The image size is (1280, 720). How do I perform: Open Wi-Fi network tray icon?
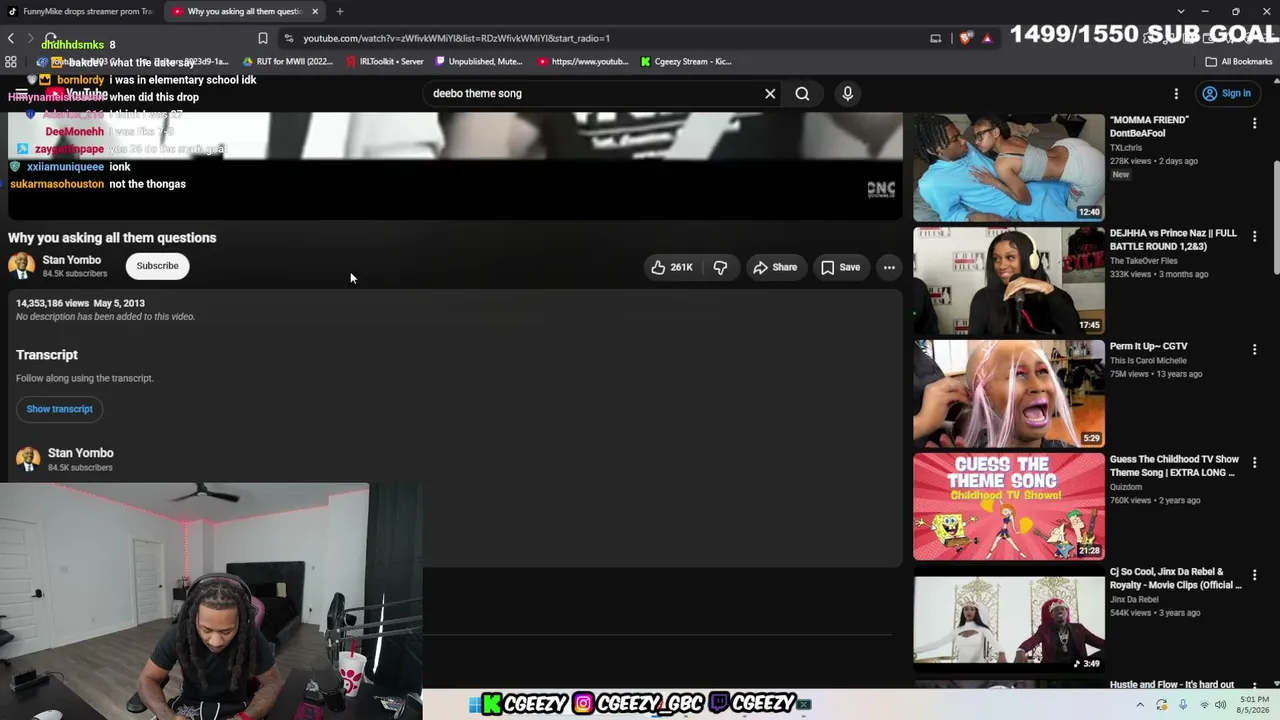point(1204,704)
